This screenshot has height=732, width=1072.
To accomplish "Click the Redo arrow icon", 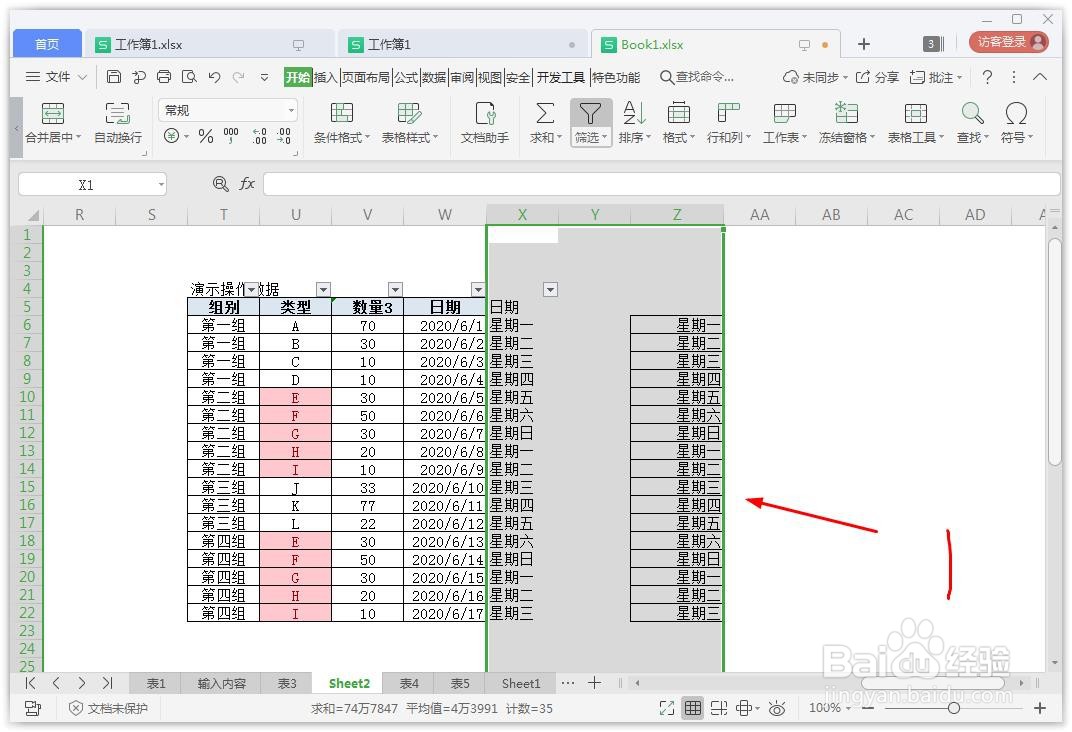I will 239,77.
